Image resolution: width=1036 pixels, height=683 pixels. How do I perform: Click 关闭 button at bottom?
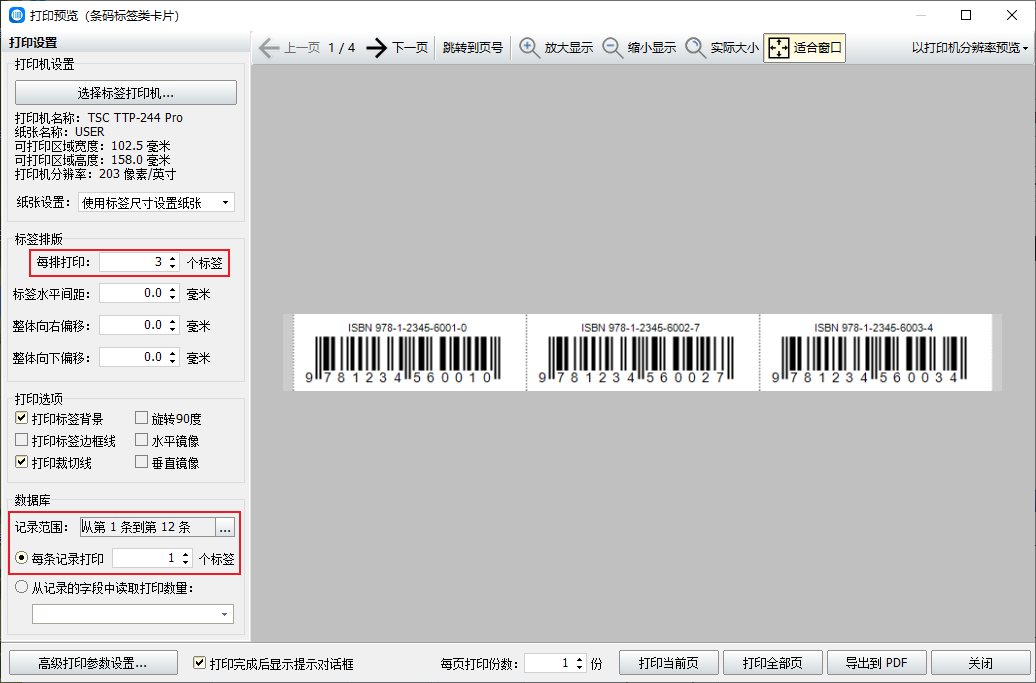pos(980,663)
